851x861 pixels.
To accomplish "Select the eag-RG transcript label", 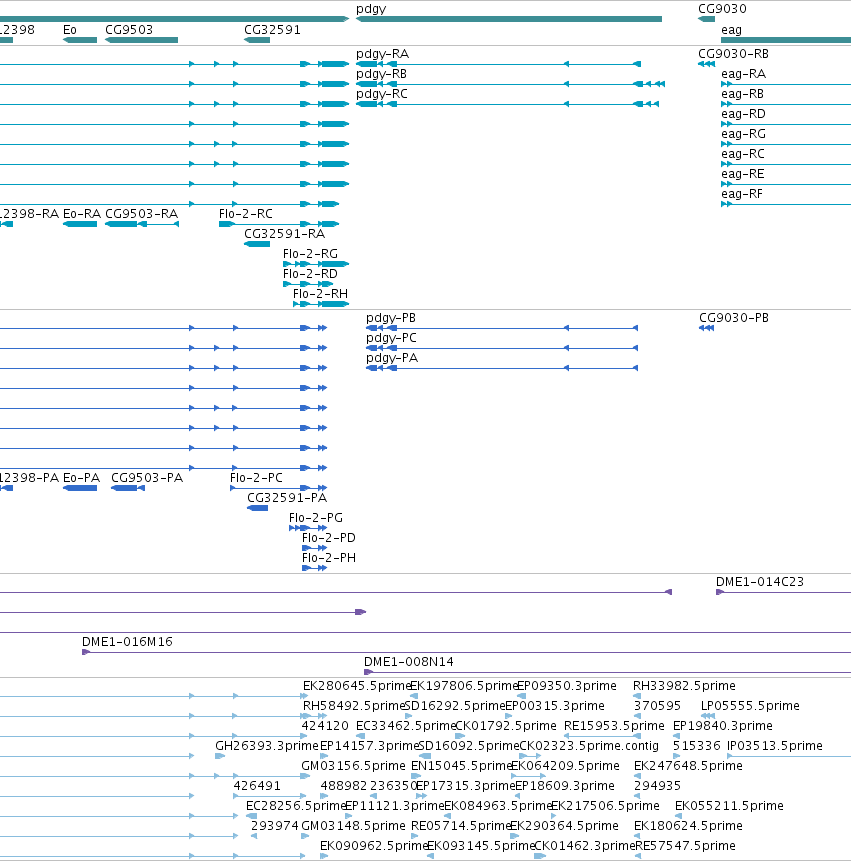I will (x=743, y=134).
